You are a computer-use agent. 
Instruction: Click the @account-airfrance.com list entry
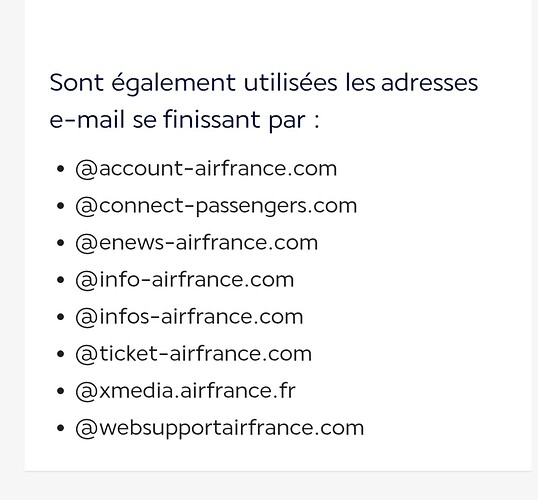[206, 169]
